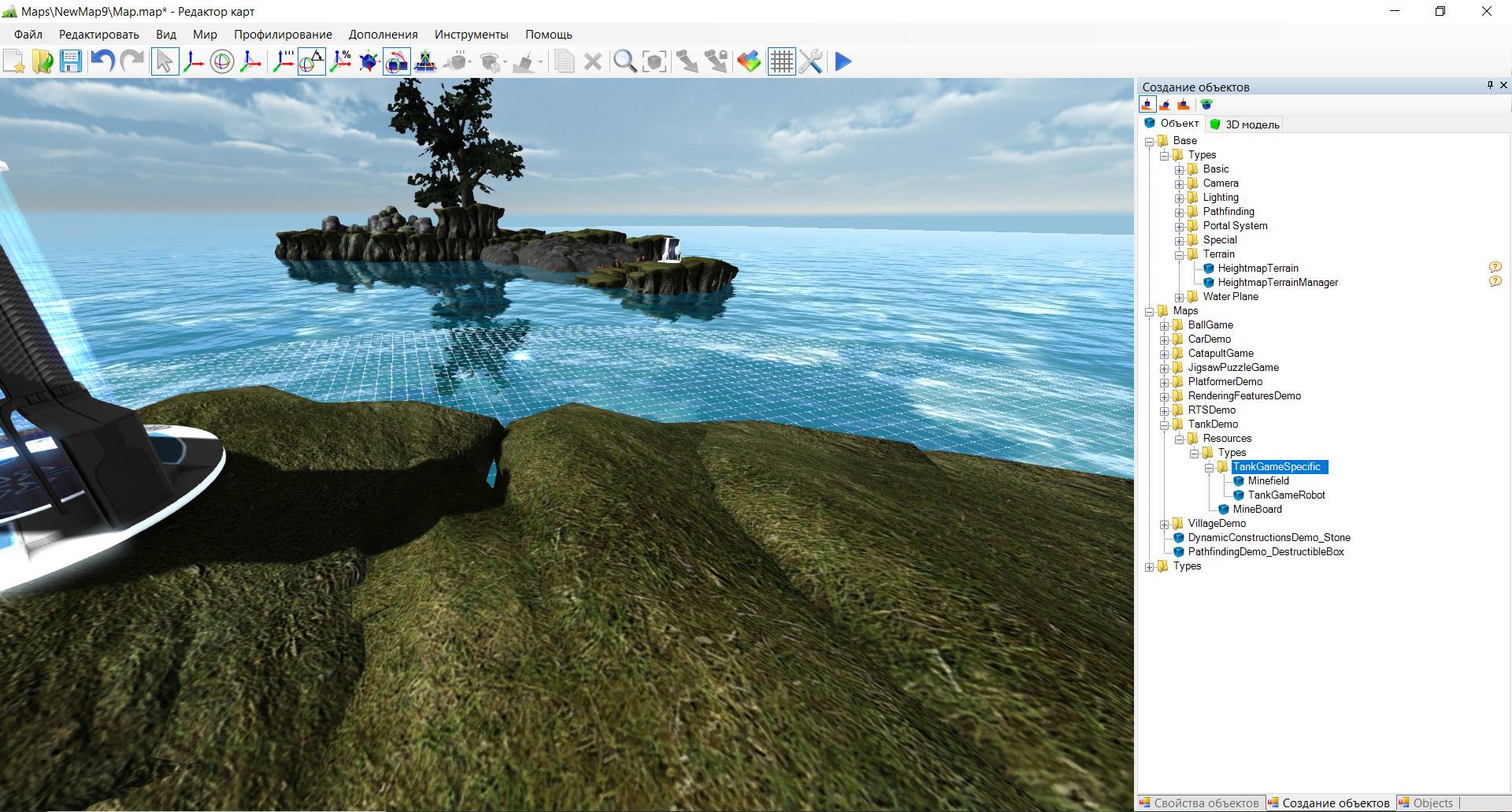
Task: Click the blue pyramid terrain icon
Action: click(425, 61)
